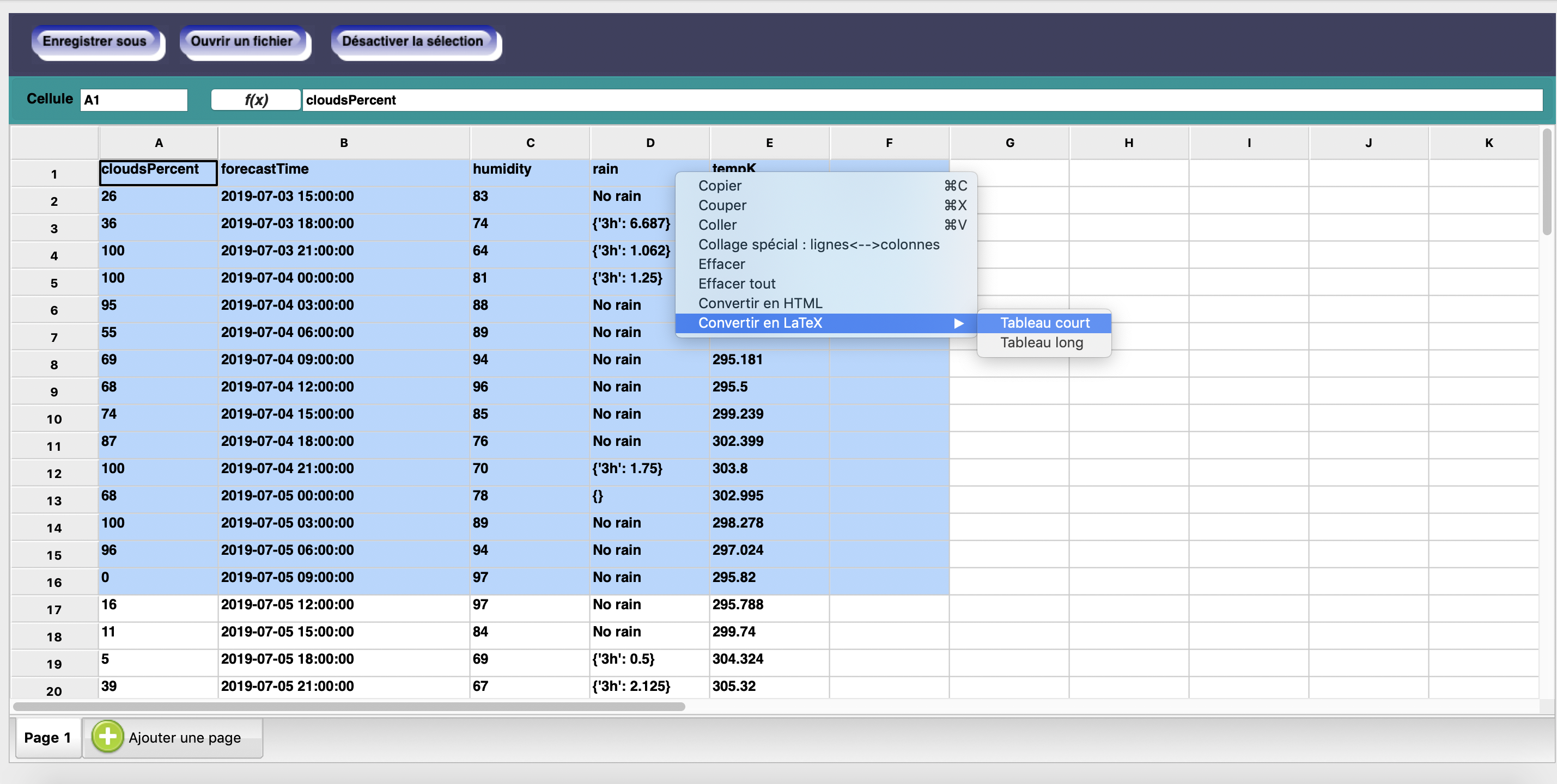Select column H header

(x=1129, y=143)
